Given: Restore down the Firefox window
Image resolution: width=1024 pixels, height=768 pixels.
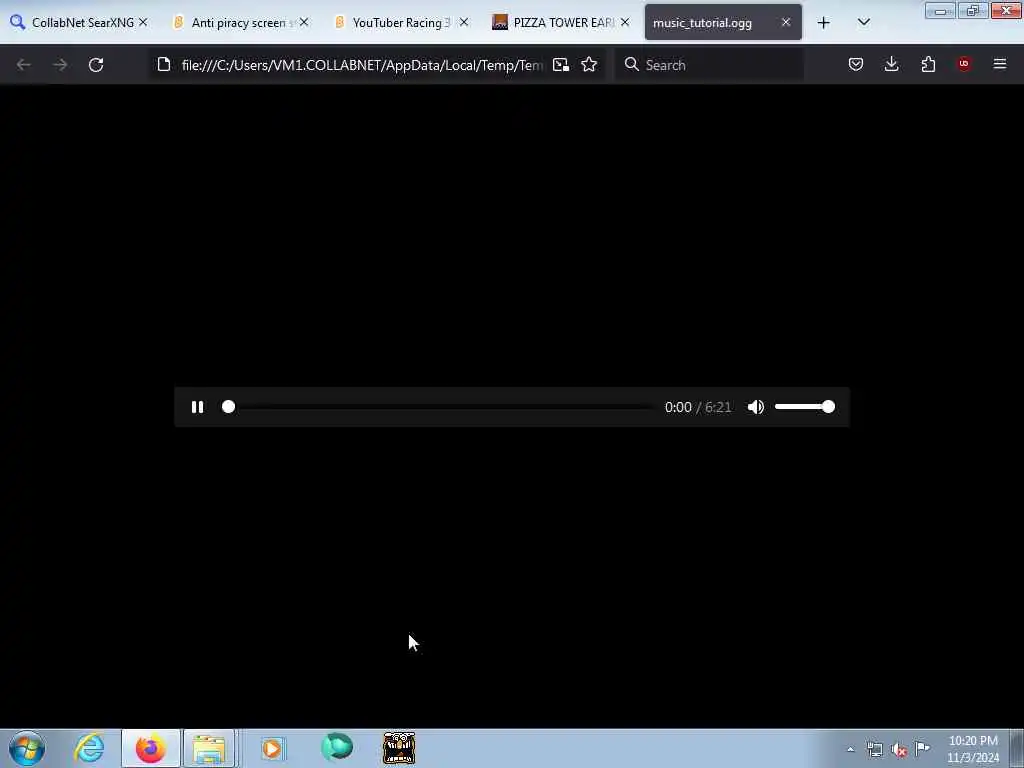Looking at the screenshot, I should [972, 11].
